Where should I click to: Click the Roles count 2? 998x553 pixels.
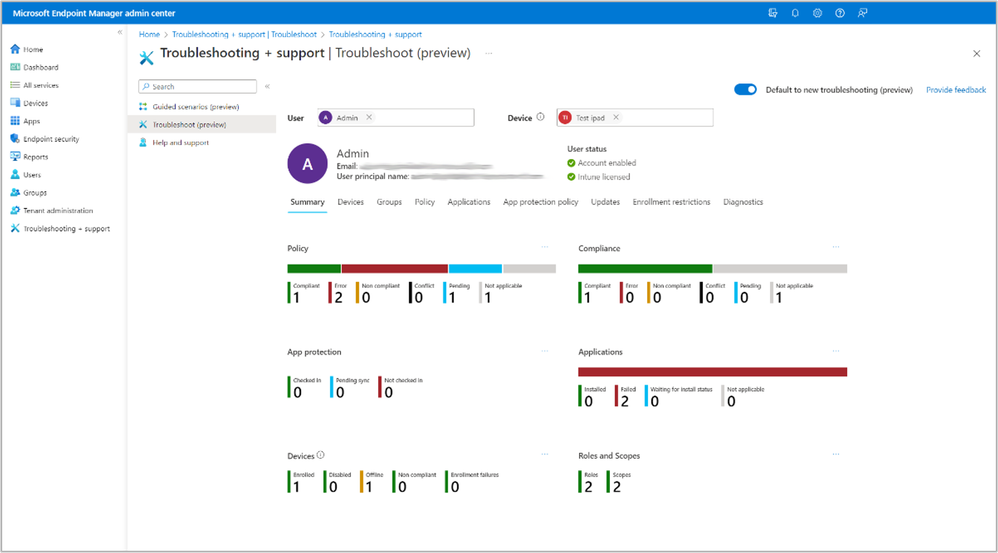pyautogui.click(x=588, y=487)
